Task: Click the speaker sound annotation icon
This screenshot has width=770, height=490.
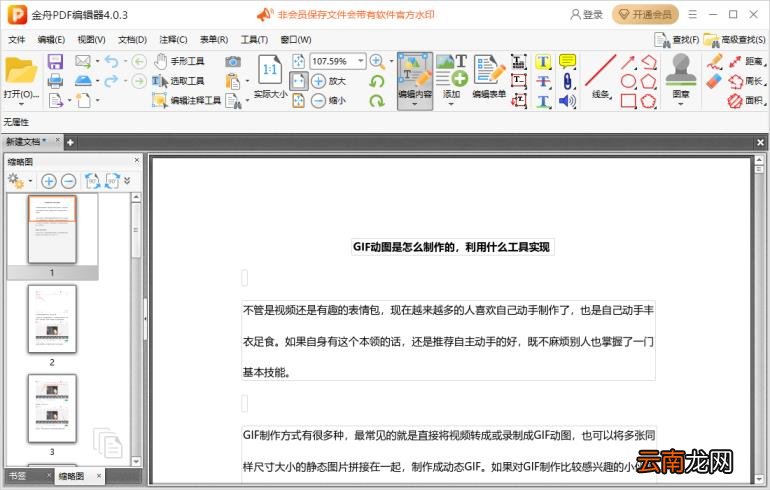Action: pos(567,101)
